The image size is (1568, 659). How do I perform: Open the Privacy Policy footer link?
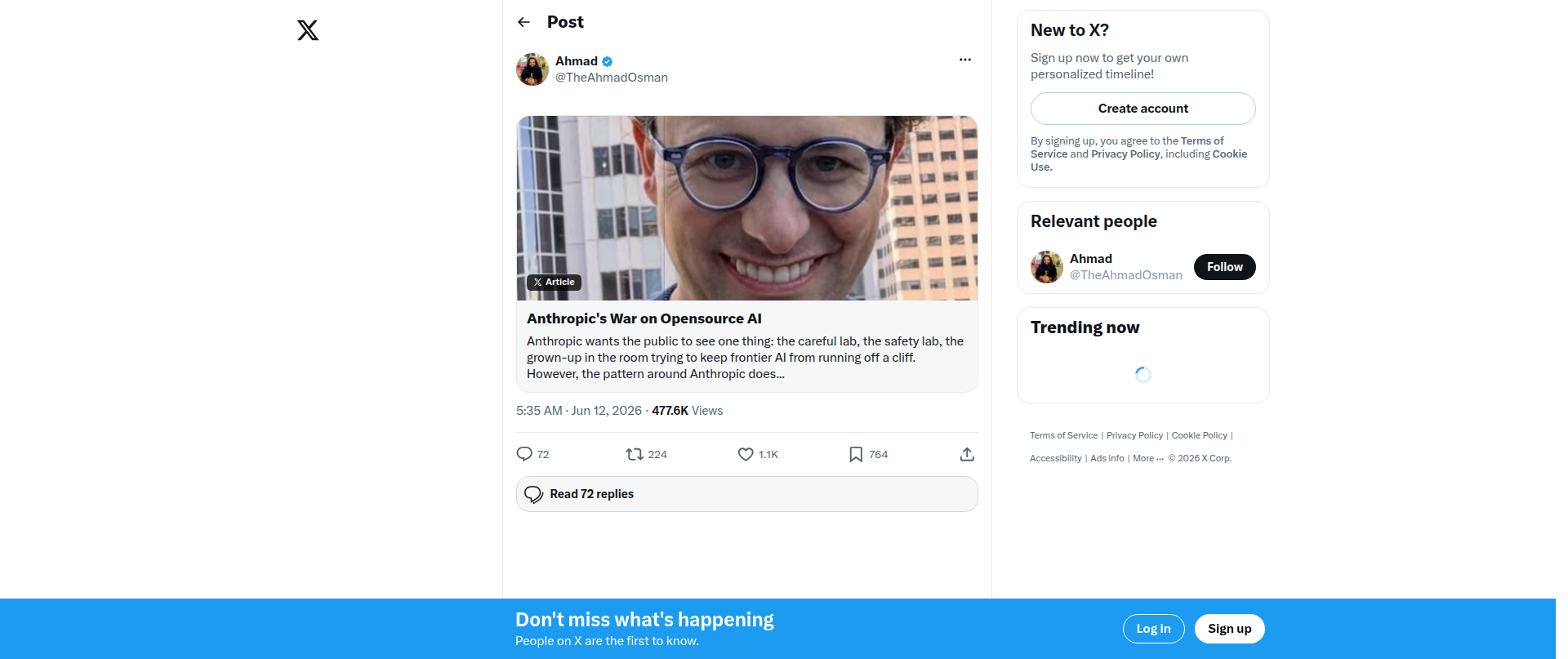(1134, 435)
